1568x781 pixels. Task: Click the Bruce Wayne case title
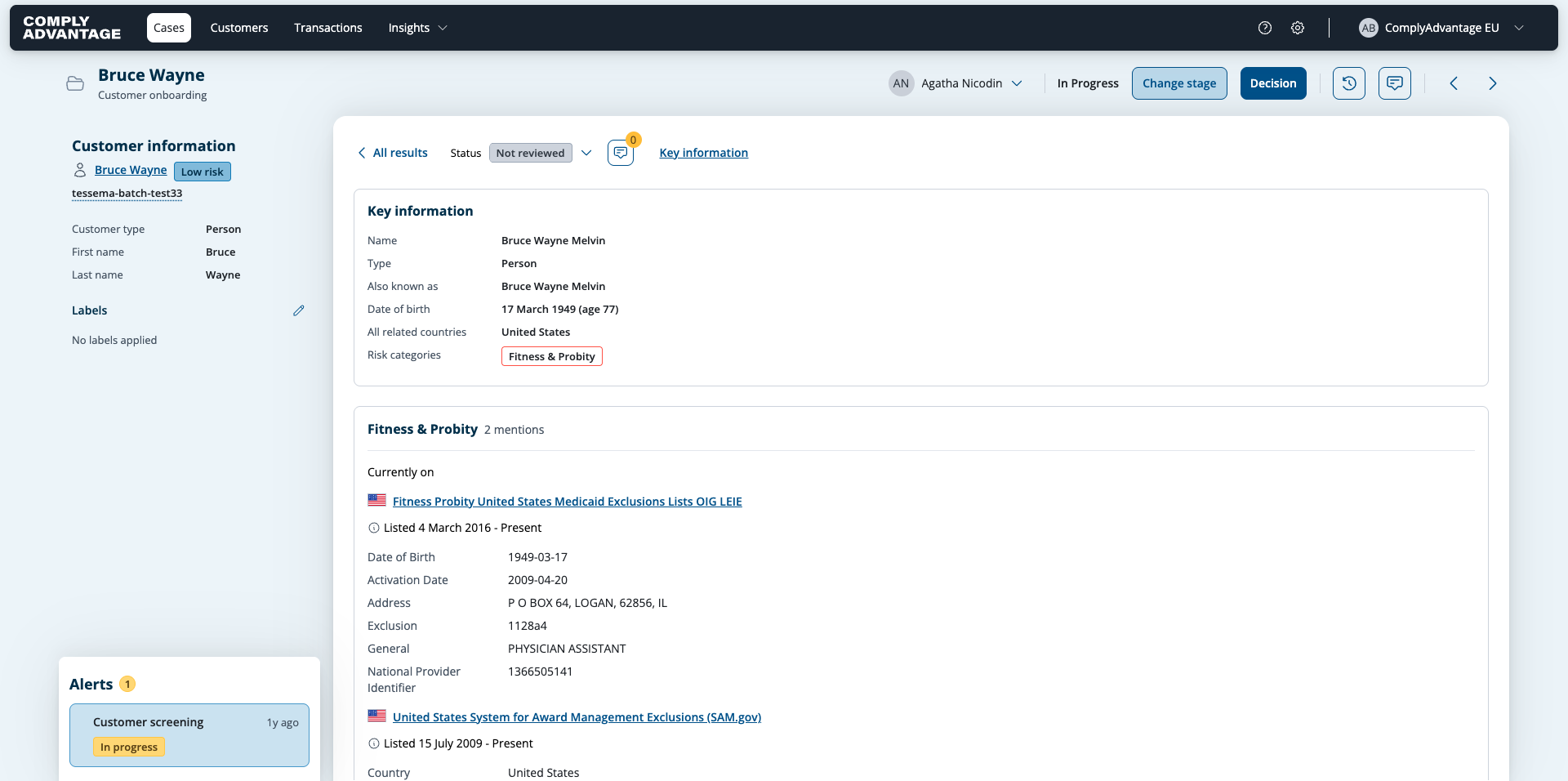[151, 75]
